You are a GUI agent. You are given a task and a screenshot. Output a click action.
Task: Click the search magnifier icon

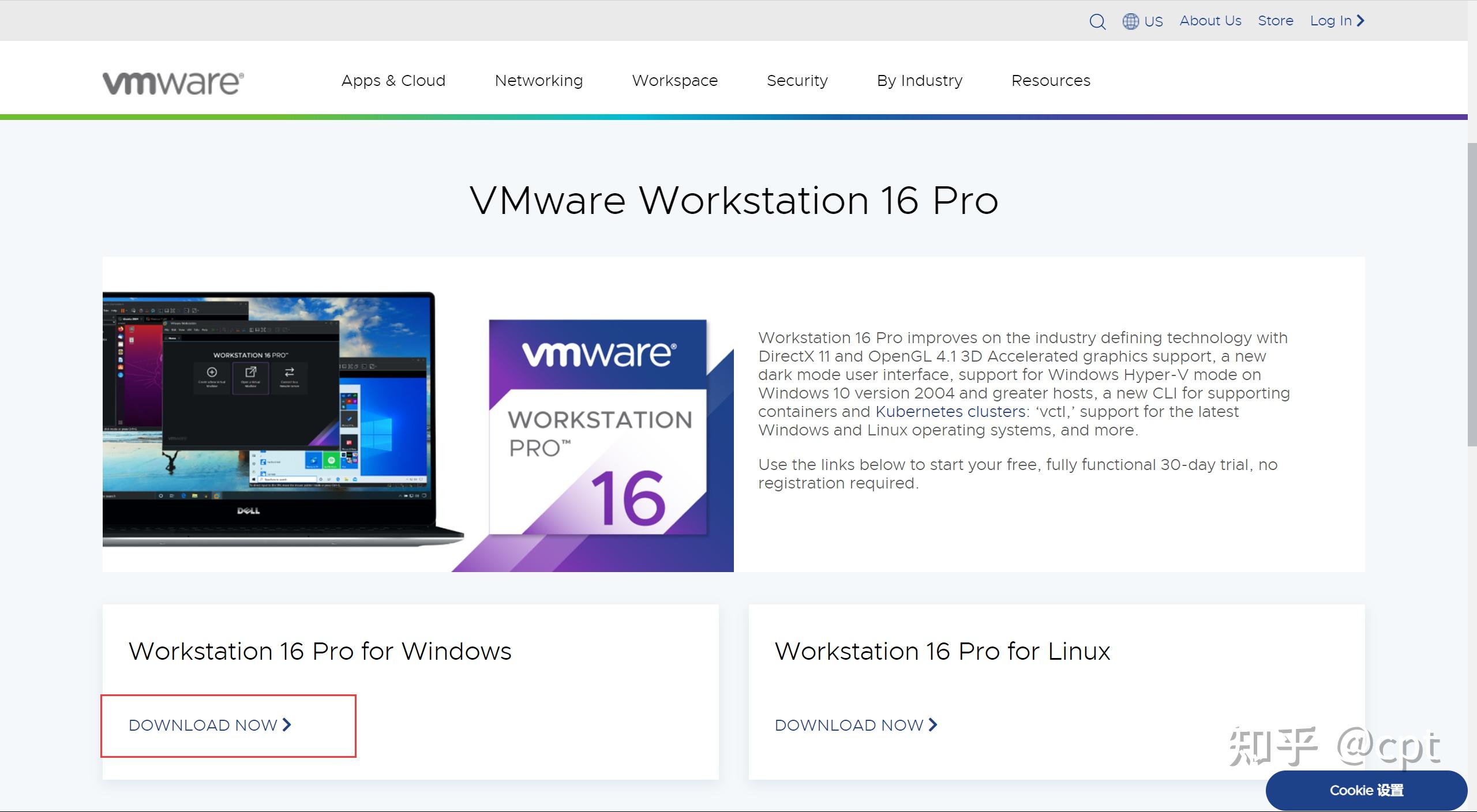[x=1097, y=21]
